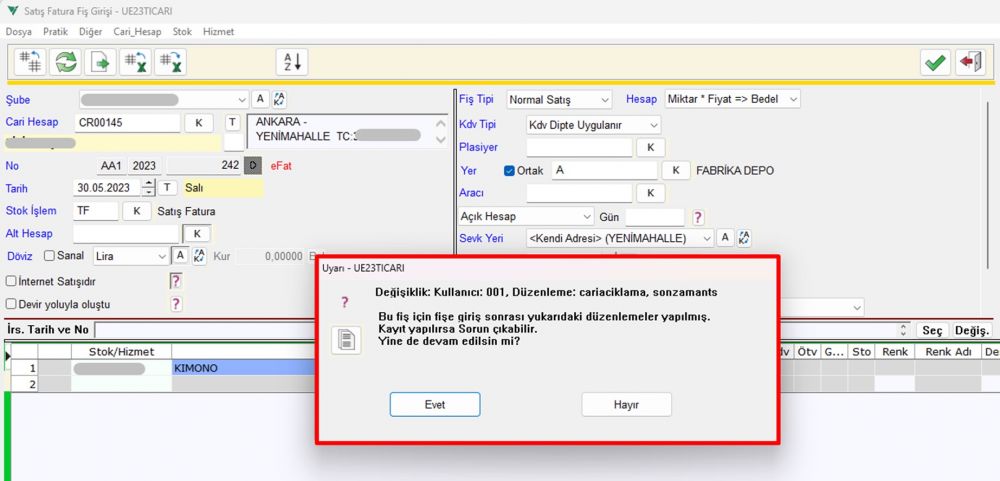1000x481 pixels.
Task: Click the Hayır button
Action: point(626,404)
